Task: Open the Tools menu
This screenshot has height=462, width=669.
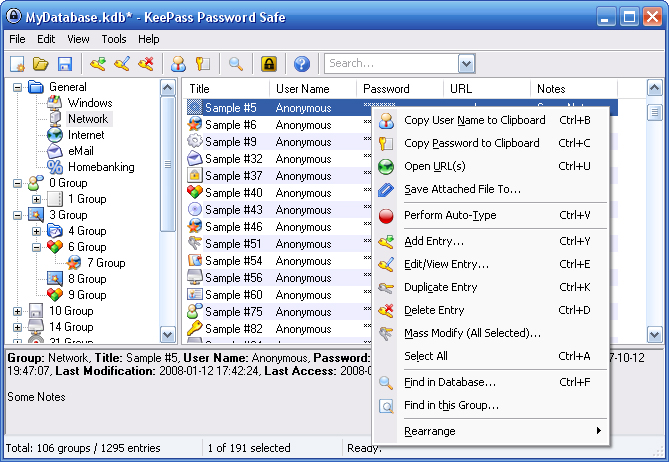Action: coord(114,39)
